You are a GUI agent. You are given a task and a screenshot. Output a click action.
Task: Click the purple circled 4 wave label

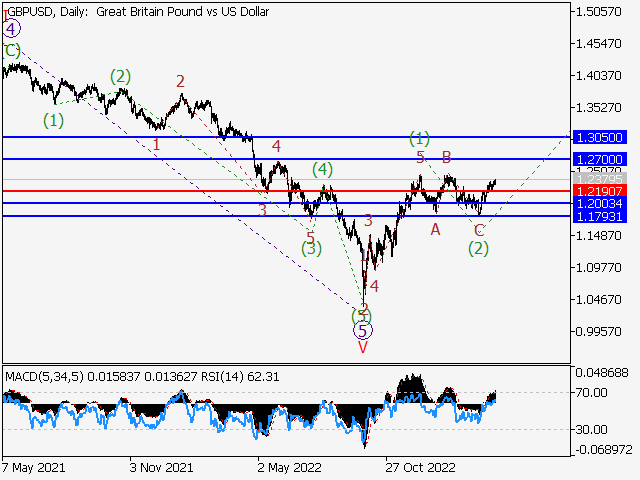(x=11, y=29)
